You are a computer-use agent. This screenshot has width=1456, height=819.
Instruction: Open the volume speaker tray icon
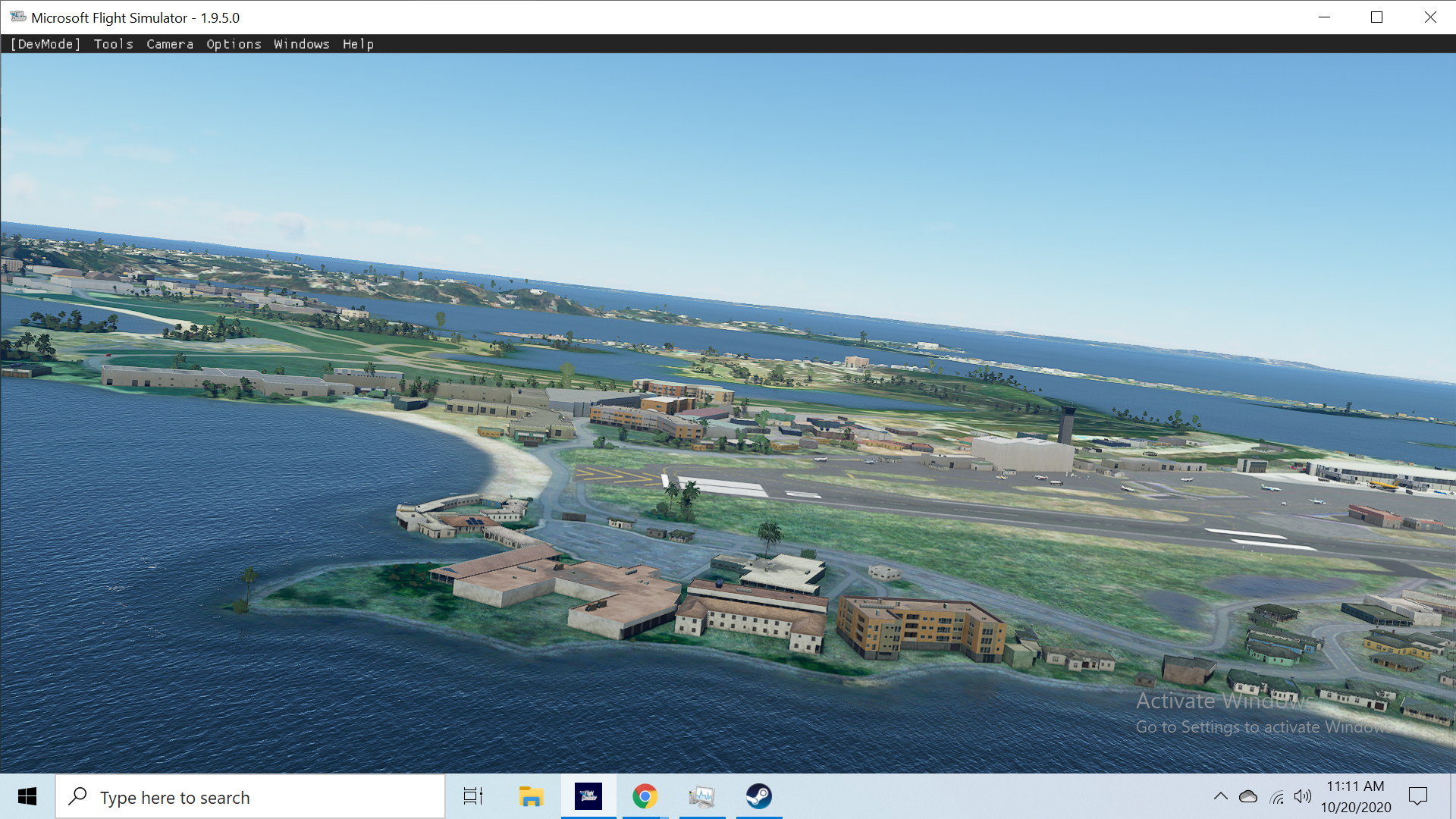click(x=1303, y=796)
